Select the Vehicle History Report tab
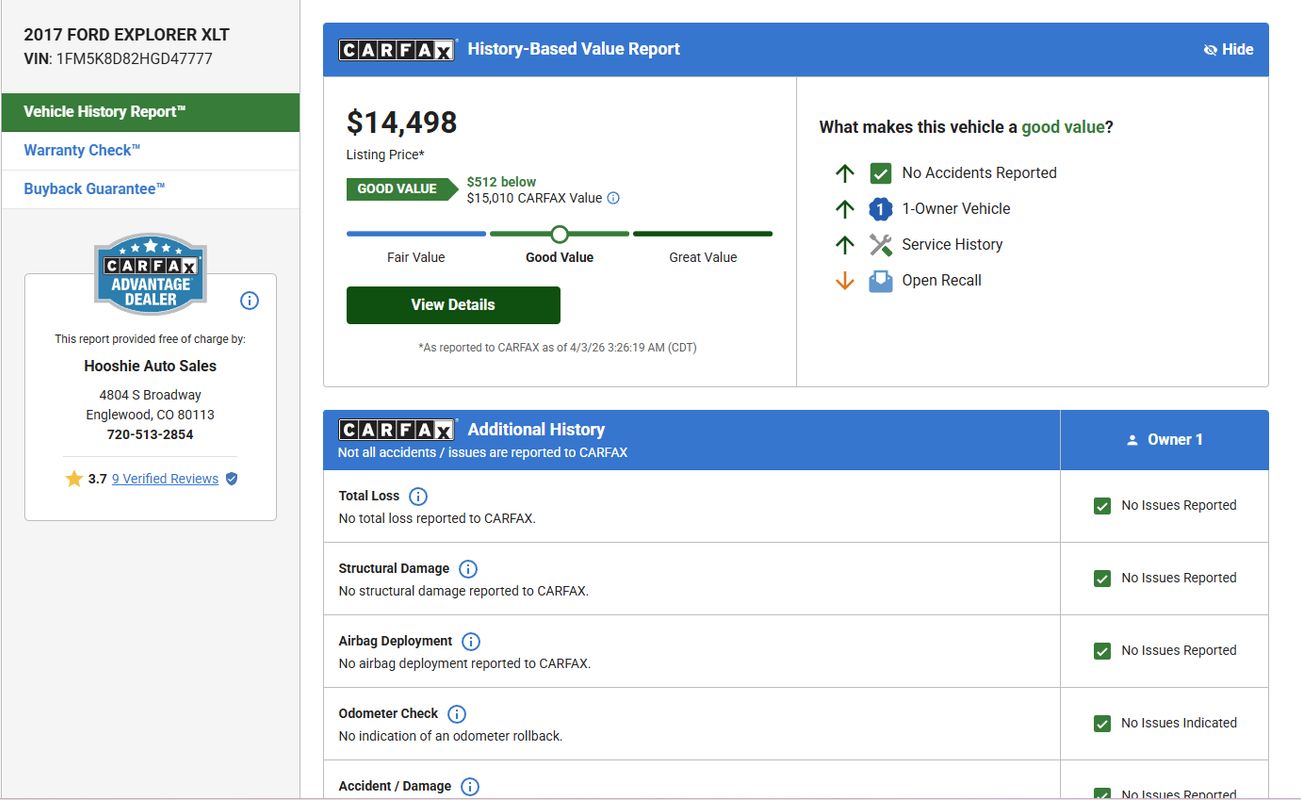The image size is (1301, 800). click(x=150, y=112)
